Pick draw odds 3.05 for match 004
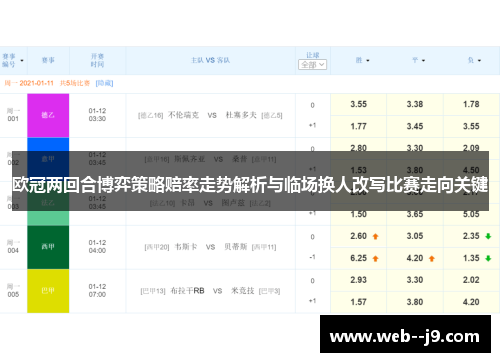This screenshot has width=500, height=362. click(415, 236)
